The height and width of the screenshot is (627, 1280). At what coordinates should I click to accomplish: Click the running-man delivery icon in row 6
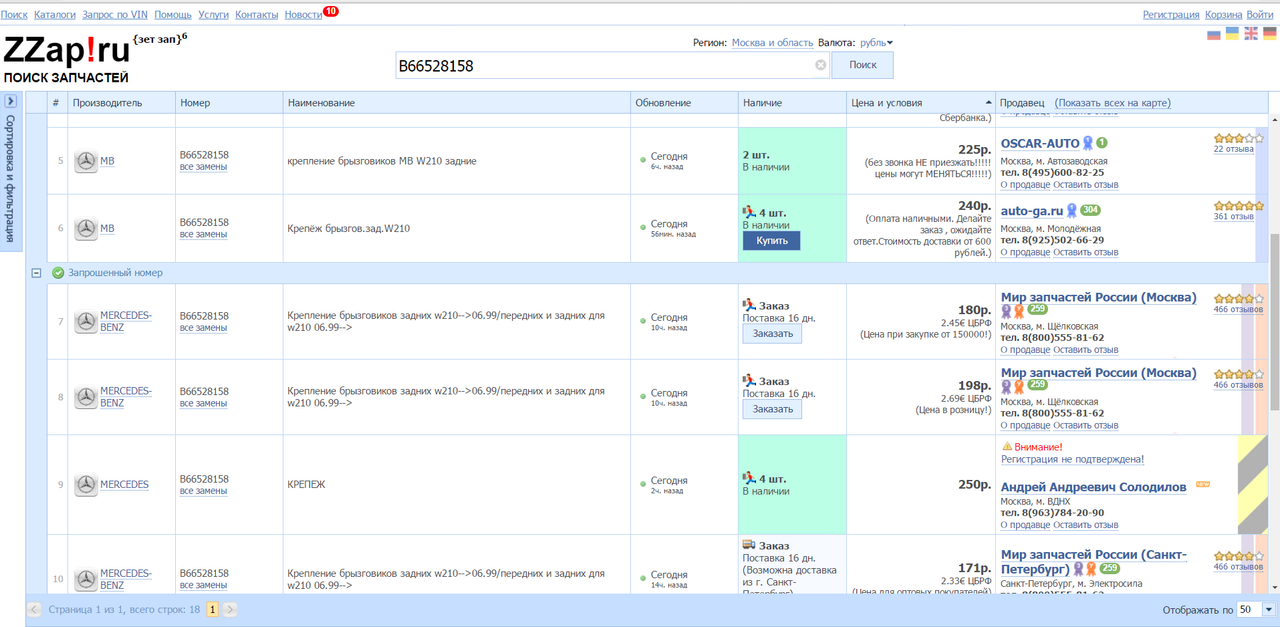[x=749, y=213]
